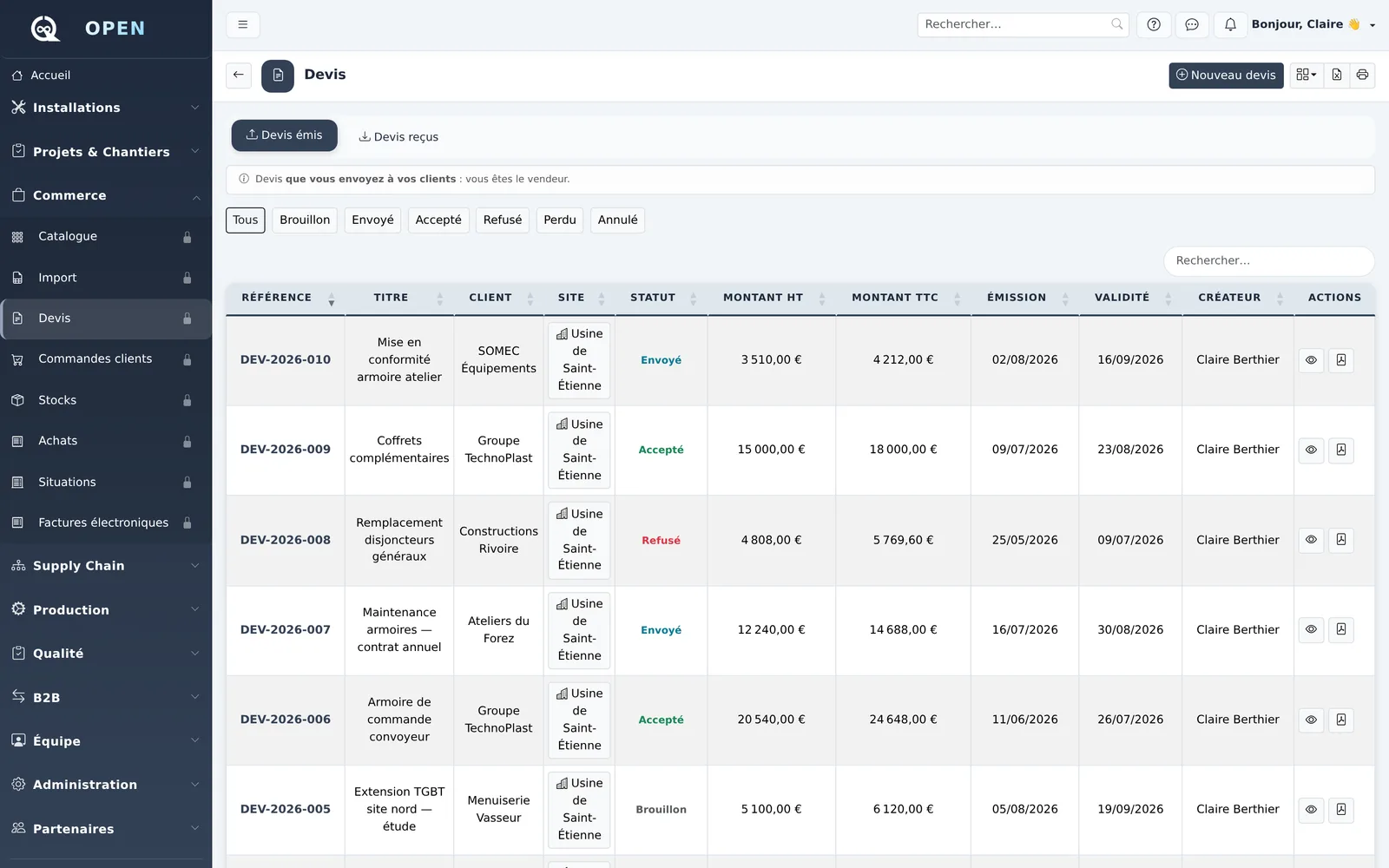
Task: Open PDF for DEV-2026-006
Action: pyautogui.click(x=1341, y=720)
